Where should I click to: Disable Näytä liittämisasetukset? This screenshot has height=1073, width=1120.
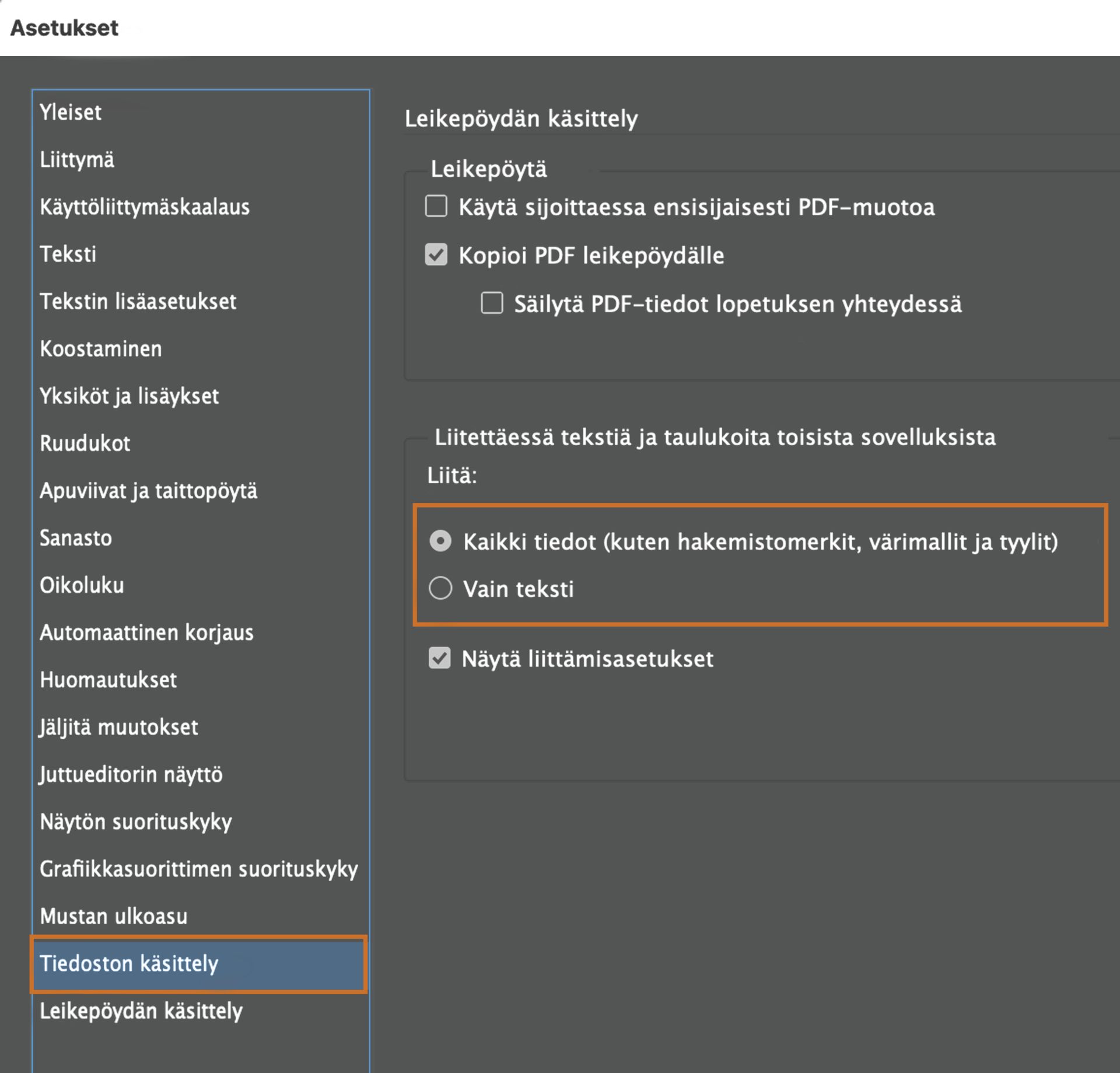point(439,659)
